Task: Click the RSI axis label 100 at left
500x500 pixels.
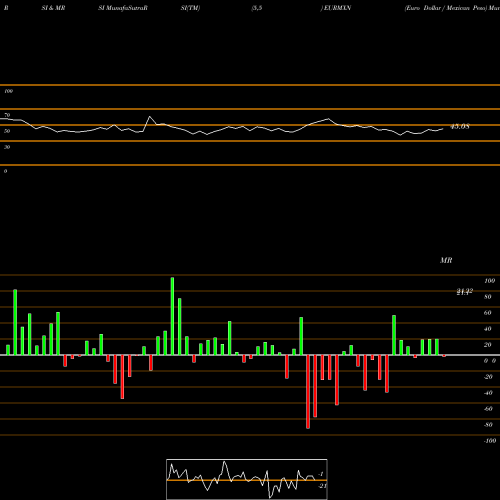Action: tap(8, 91)
